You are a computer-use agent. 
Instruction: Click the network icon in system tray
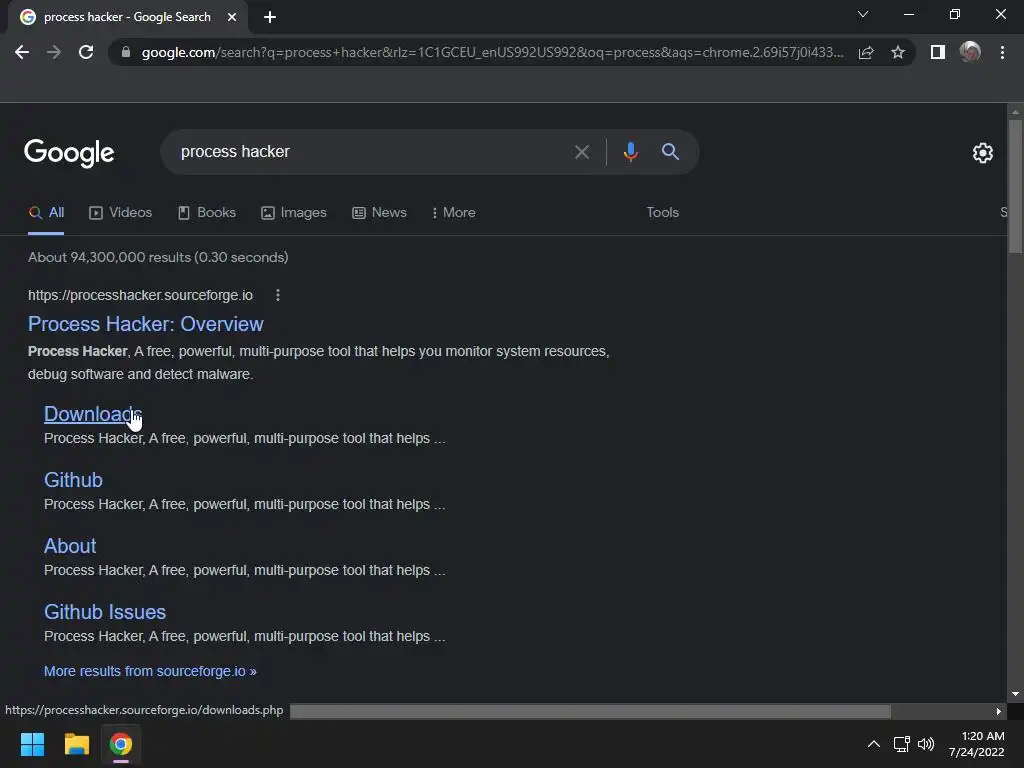[x=902, y=744]
